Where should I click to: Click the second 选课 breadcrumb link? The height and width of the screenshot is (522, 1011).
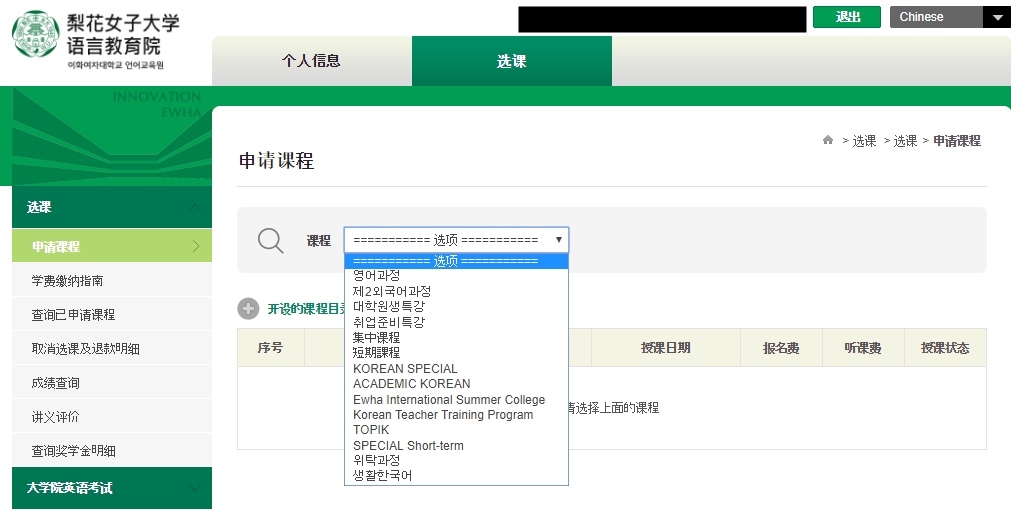pos(905,141)
